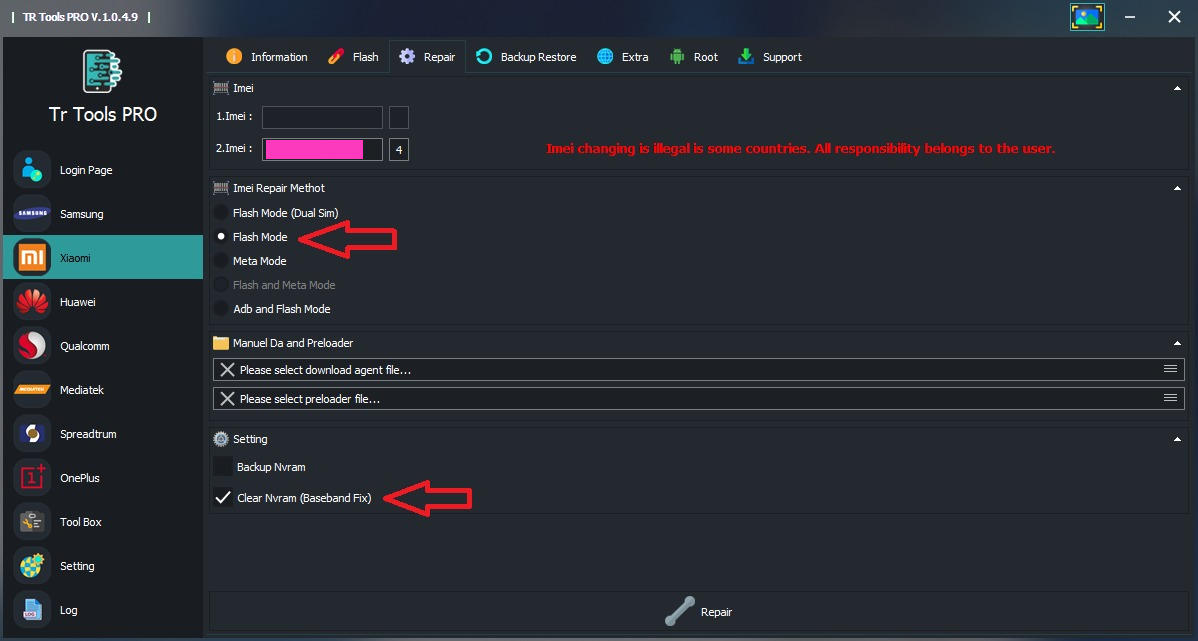
Task: Enable the Backup Nvram checkbox
Action: [222, 467]
